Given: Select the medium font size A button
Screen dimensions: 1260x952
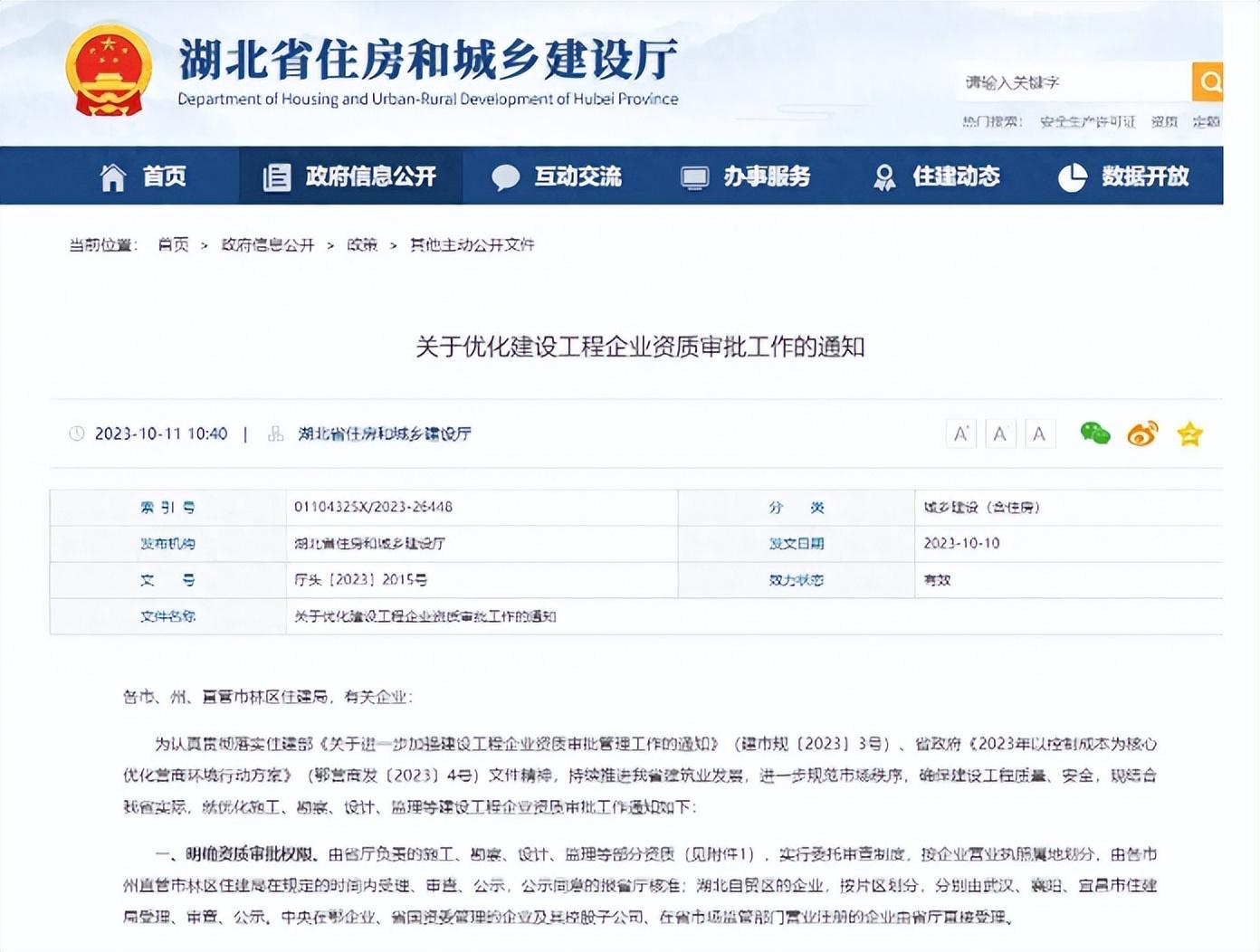Looking at the screenshot, I should [999, 434].
